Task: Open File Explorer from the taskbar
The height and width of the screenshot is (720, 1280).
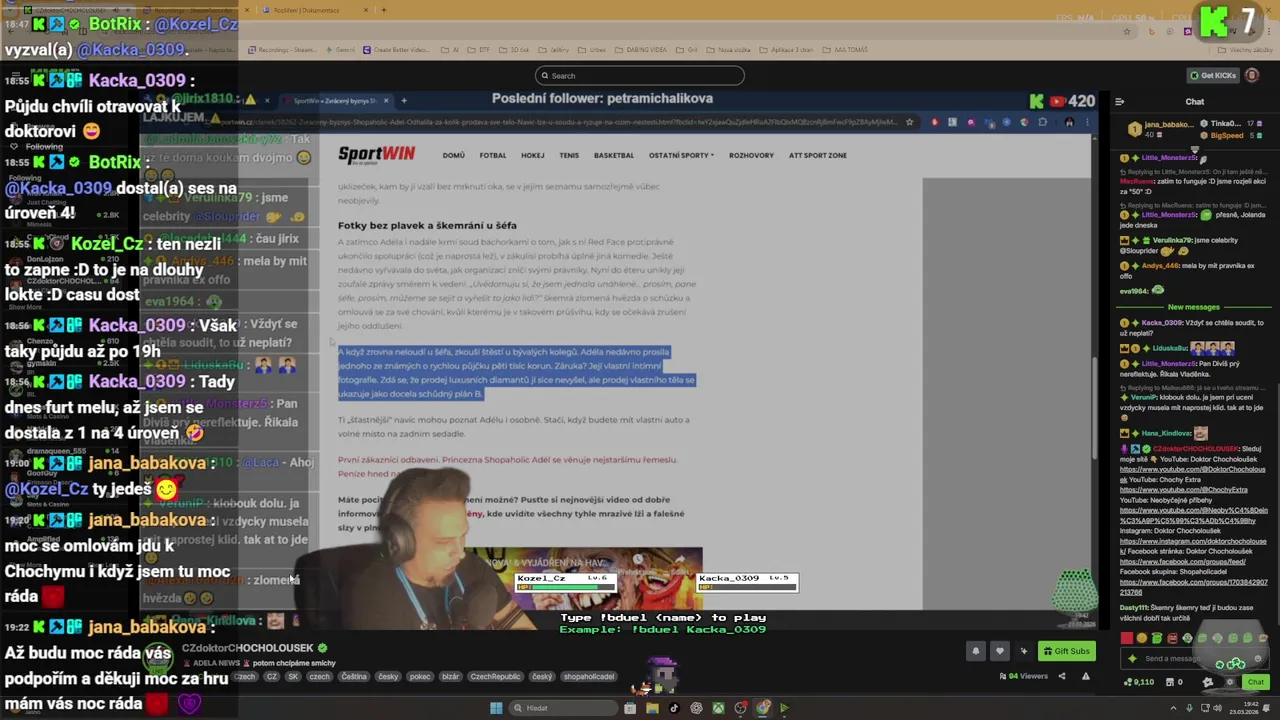Action: [652, 708]
